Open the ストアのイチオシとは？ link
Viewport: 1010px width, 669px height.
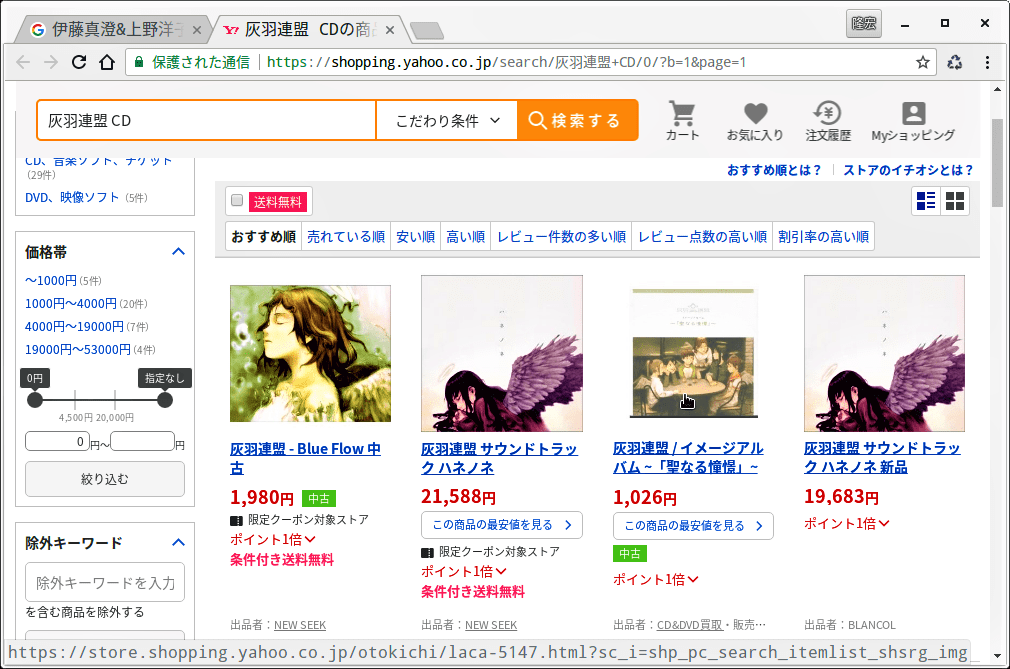click(908, 170)
